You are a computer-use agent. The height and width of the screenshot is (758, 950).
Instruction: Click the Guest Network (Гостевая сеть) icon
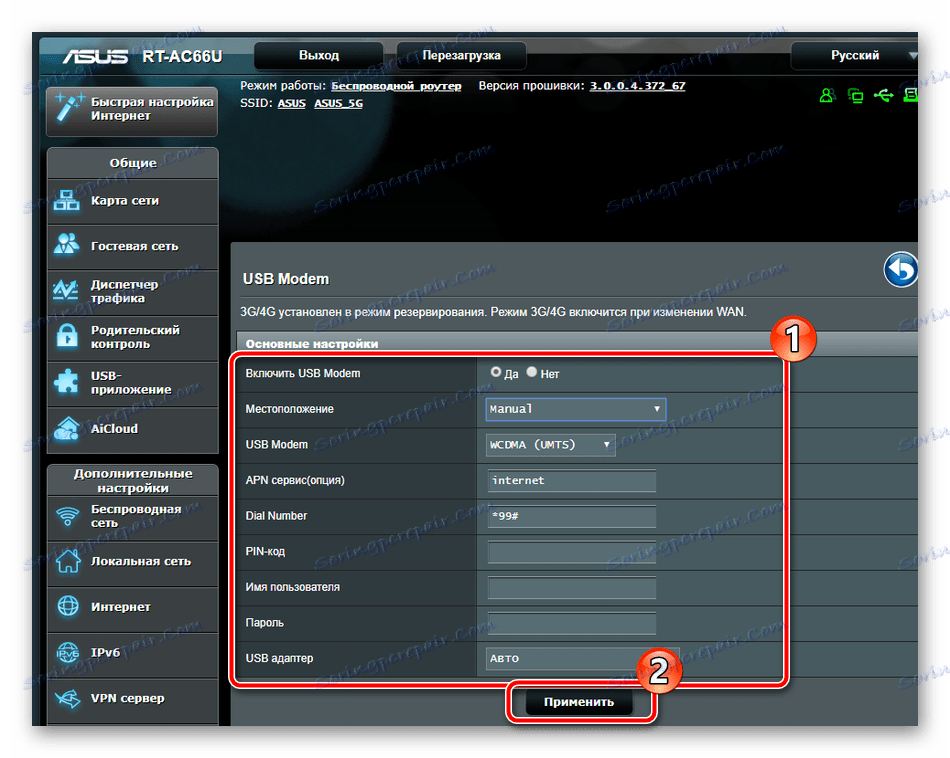67,245
